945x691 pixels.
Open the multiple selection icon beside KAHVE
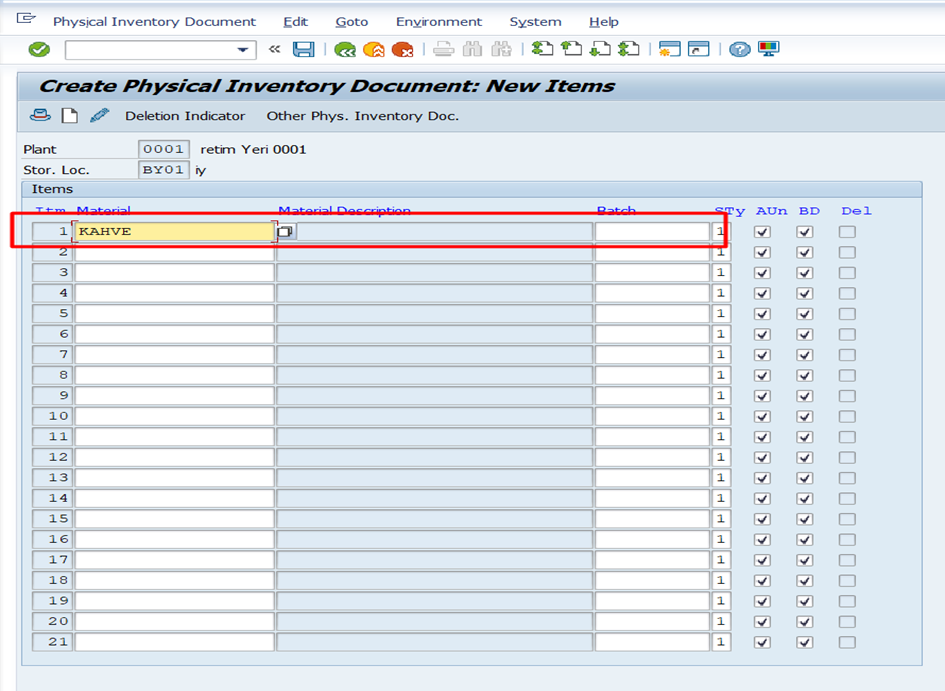[x=284, y=230]
